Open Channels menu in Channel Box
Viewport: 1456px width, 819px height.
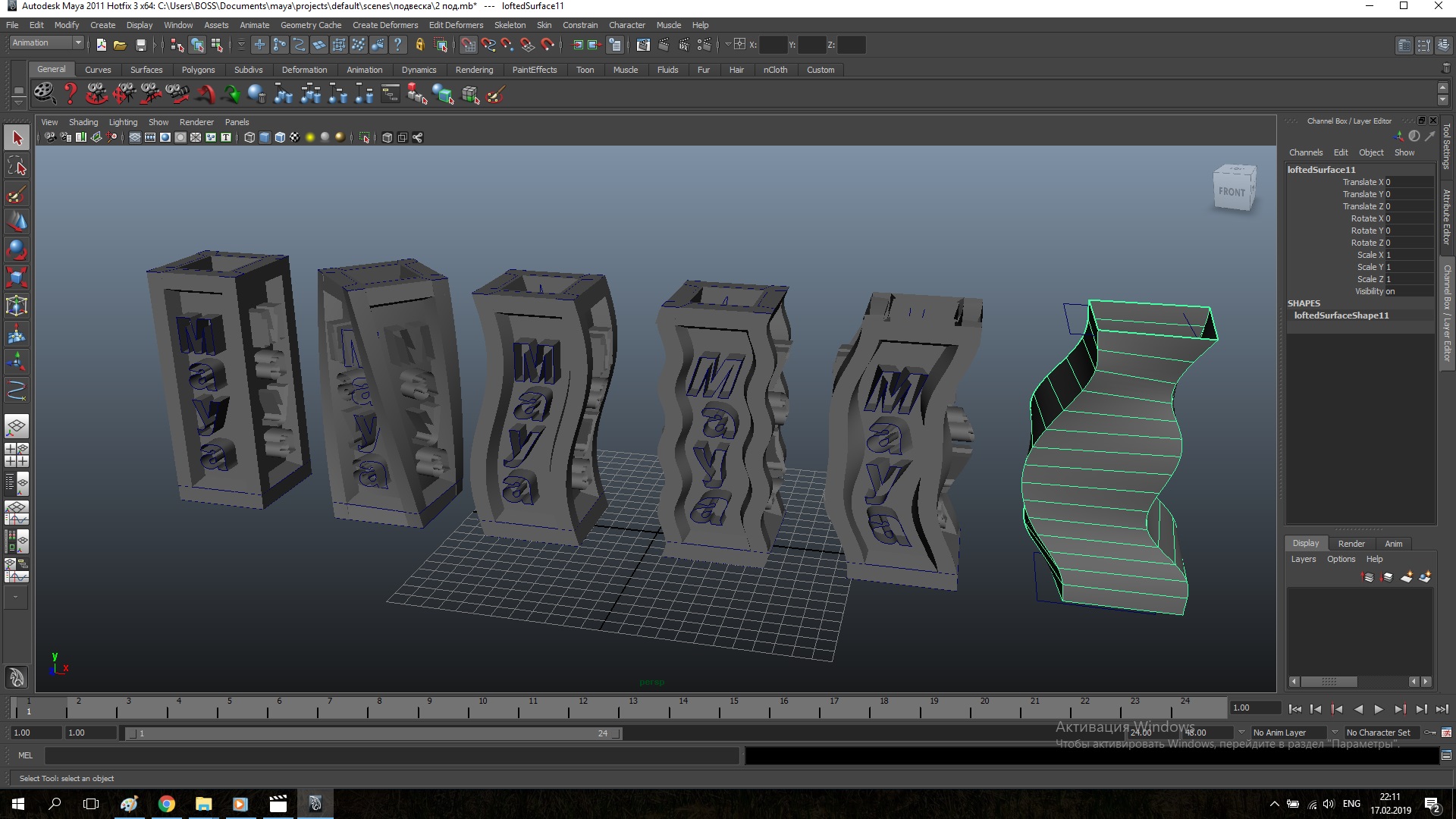click(x=1306, y=152)
